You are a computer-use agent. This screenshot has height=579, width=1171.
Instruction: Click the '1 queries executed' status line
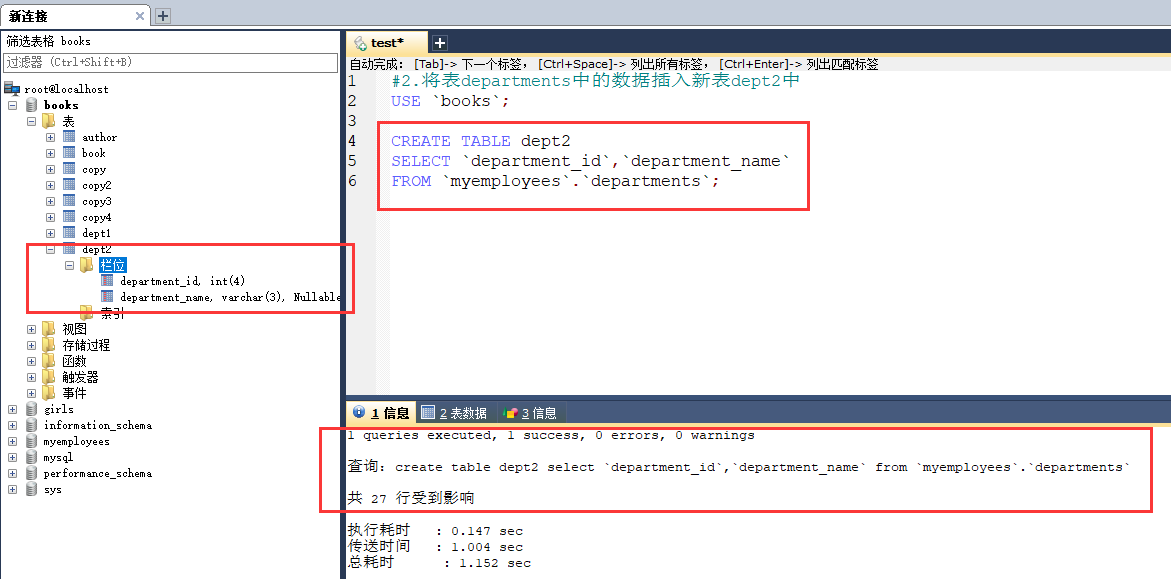(x=551, y=435)
